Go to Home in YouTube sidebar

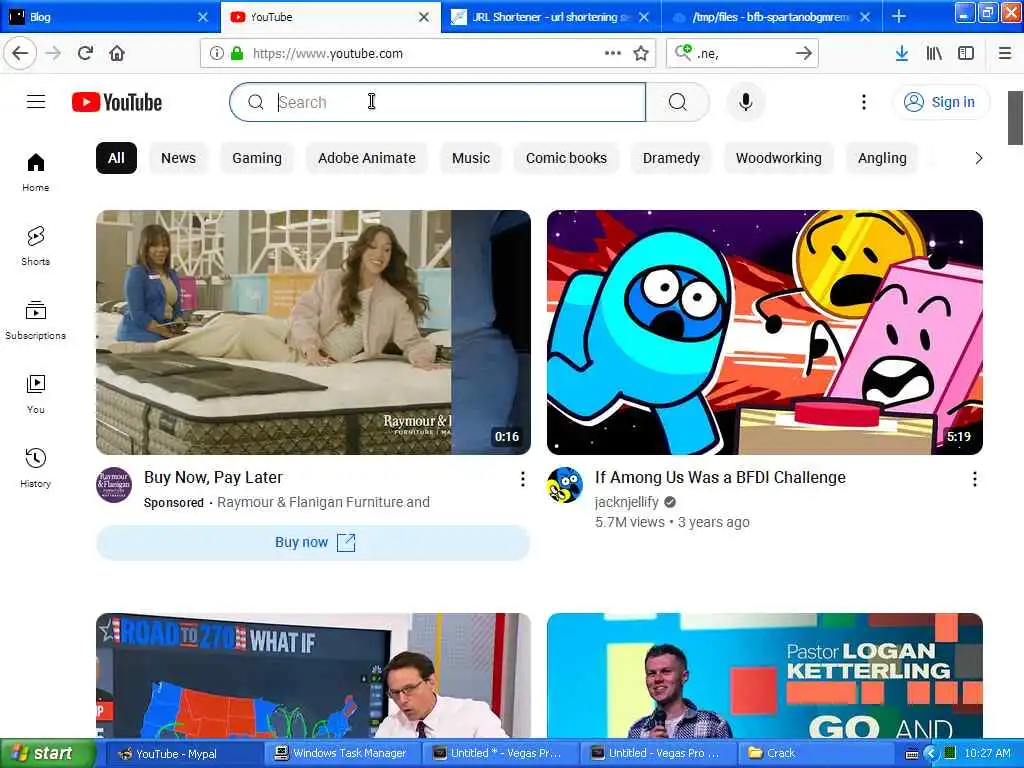pos(36,172)
